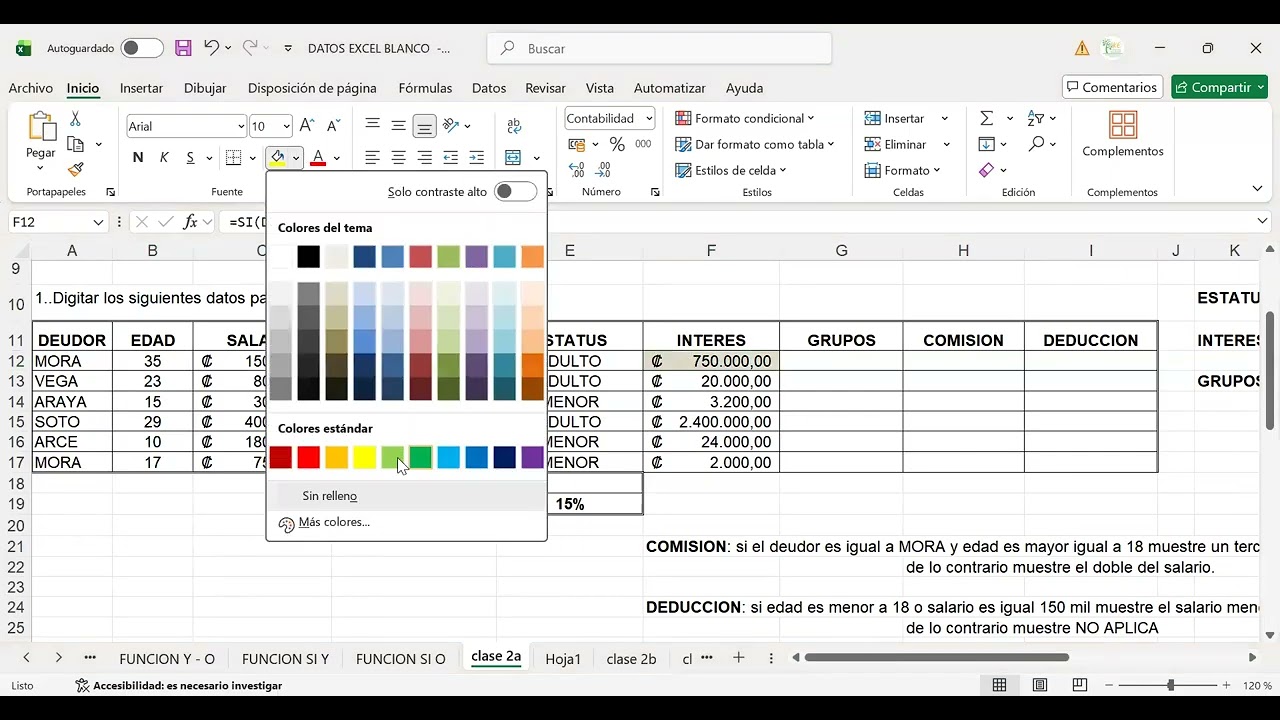Viewport: 1280px width, 720px height.
Task: Select the FUNCION SI Y sheet tab
Action: (x=285, y=659)
